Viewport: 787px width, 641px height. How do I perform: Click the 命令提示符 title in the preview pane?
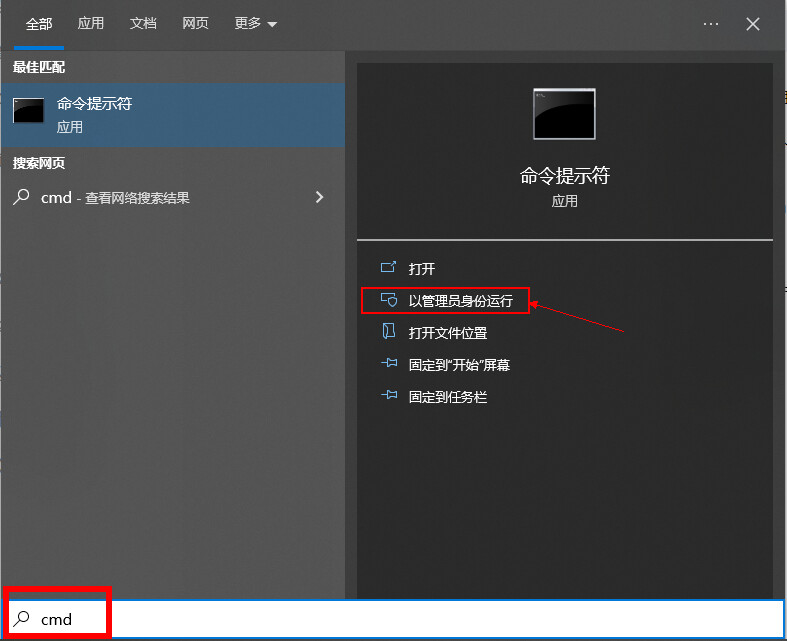(x=565, y=176)
